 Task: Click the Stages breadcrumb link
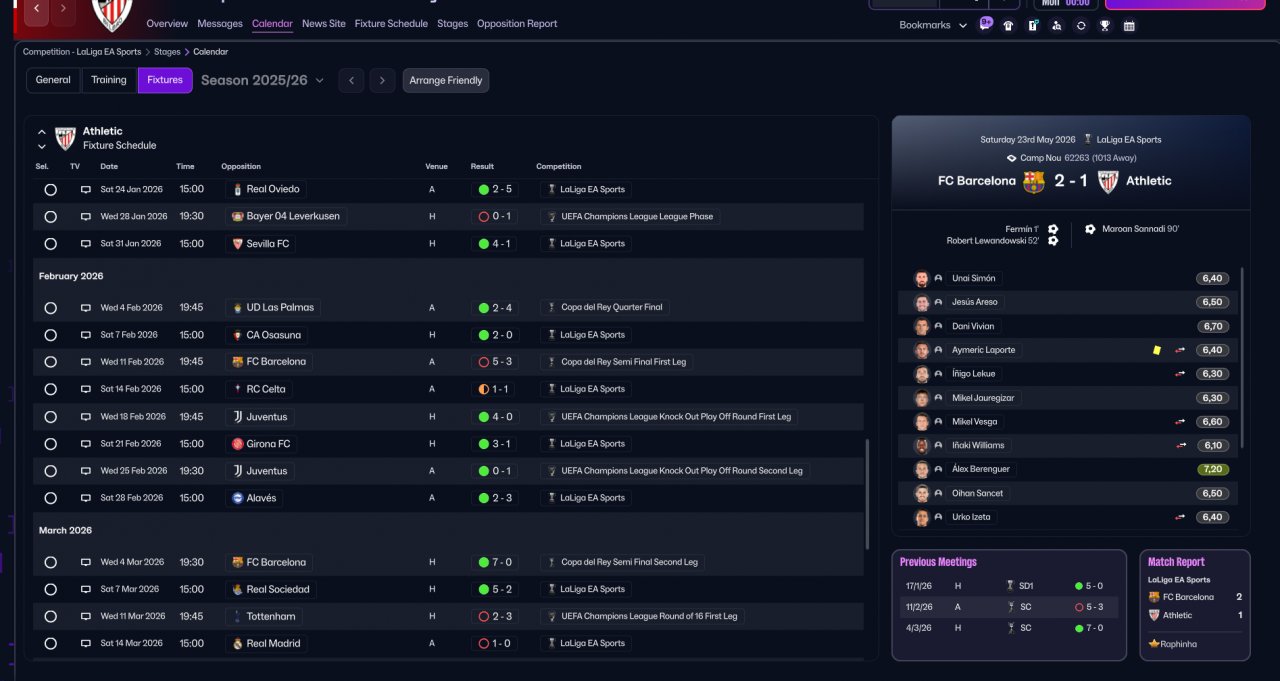click(167, 51)
